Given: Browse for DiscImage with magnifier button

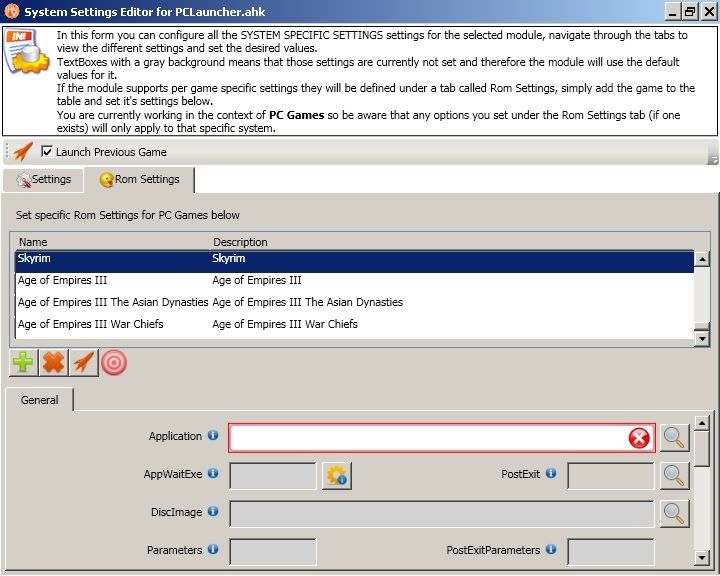Looking at the screenshot, I should point(675,514).
